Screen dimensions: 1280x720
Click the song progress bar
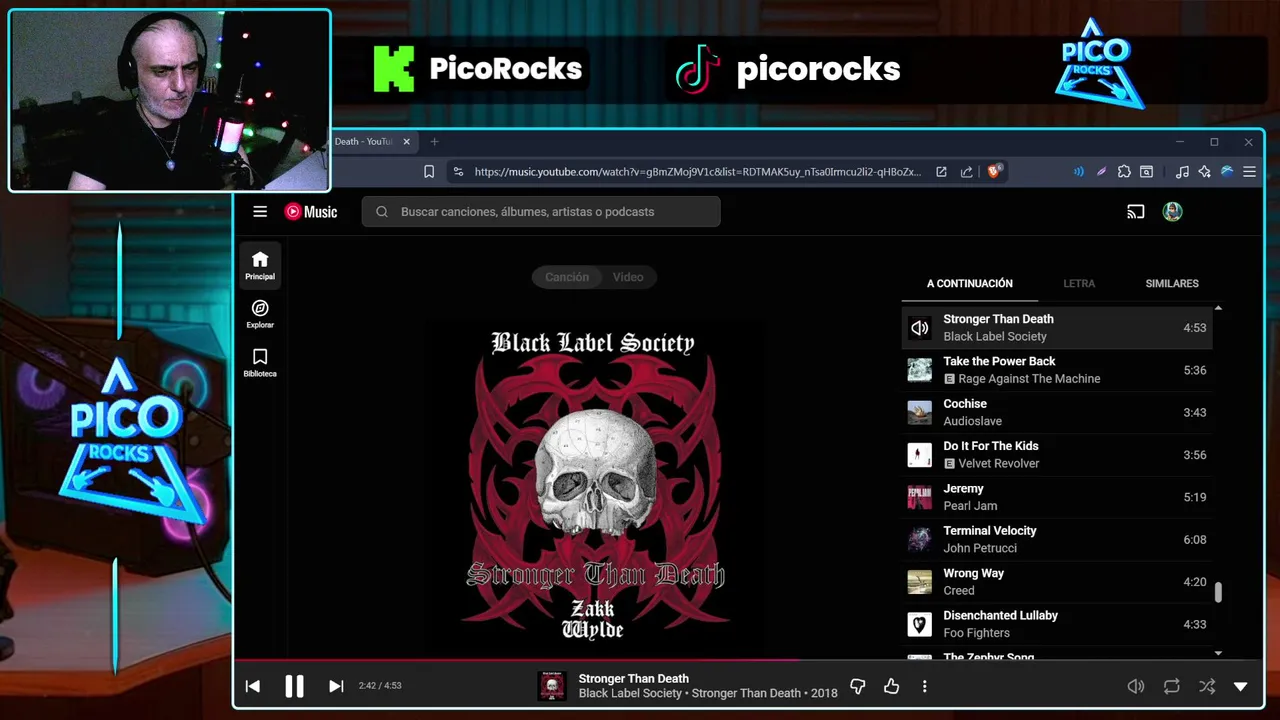point(750,660)
